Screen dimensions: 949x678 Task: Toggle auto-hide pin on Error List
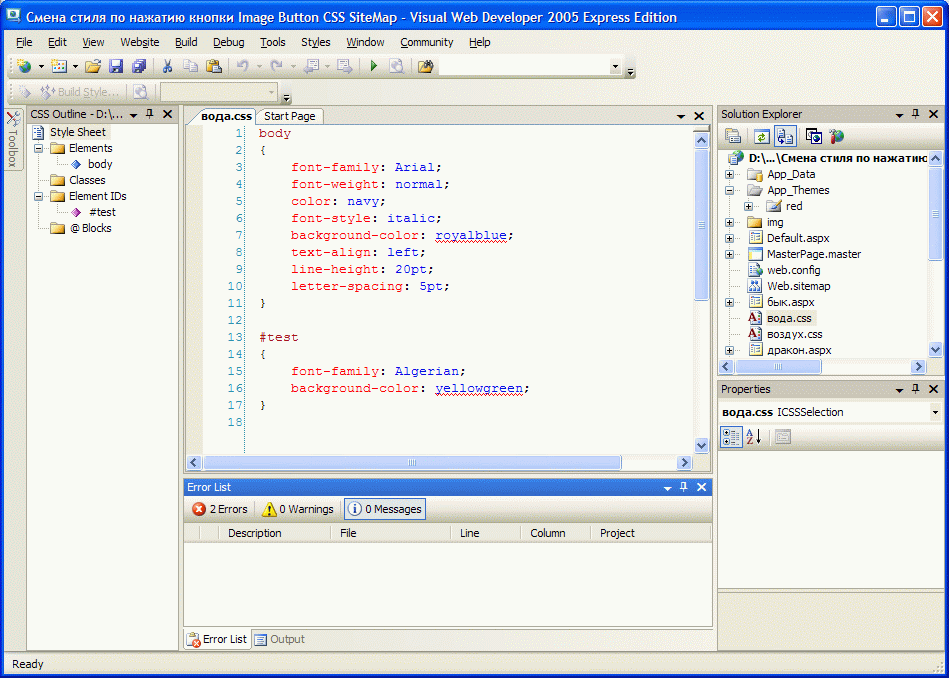pos(684,487)
